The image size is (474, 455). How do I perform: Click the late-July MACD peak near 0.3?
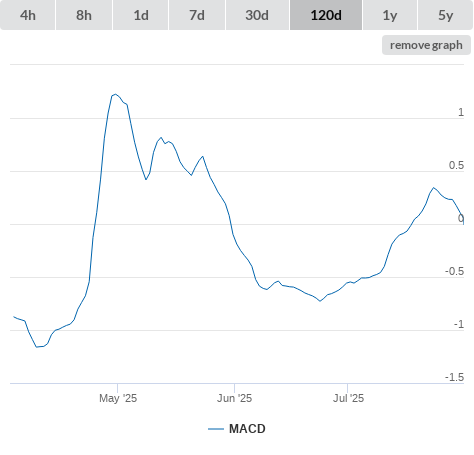pos(433,188)
